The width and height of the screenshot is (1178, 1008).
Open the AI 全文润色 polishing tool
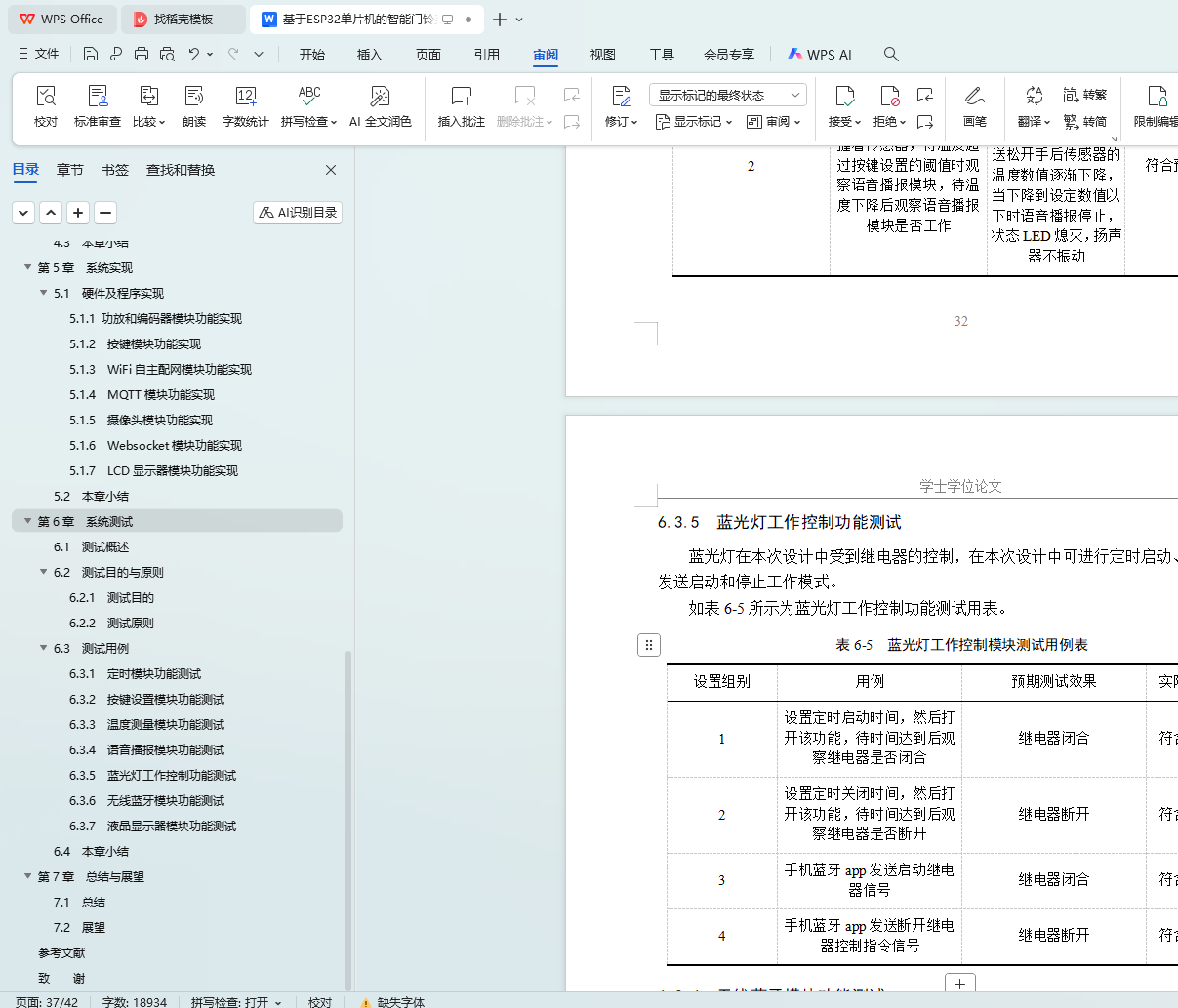coord(380,106)
